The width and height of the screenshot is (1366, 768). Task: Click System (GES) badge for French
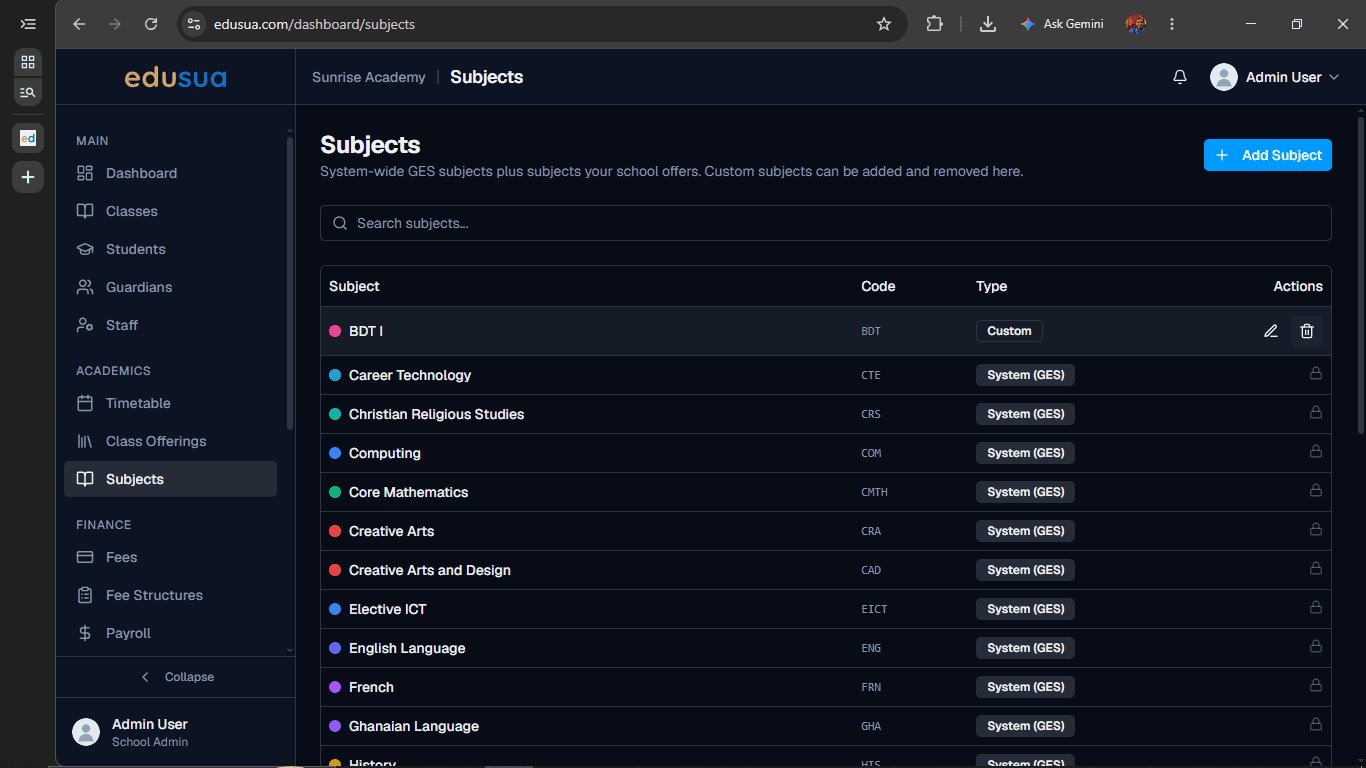pyautogui.click(x=1025, y=687)
